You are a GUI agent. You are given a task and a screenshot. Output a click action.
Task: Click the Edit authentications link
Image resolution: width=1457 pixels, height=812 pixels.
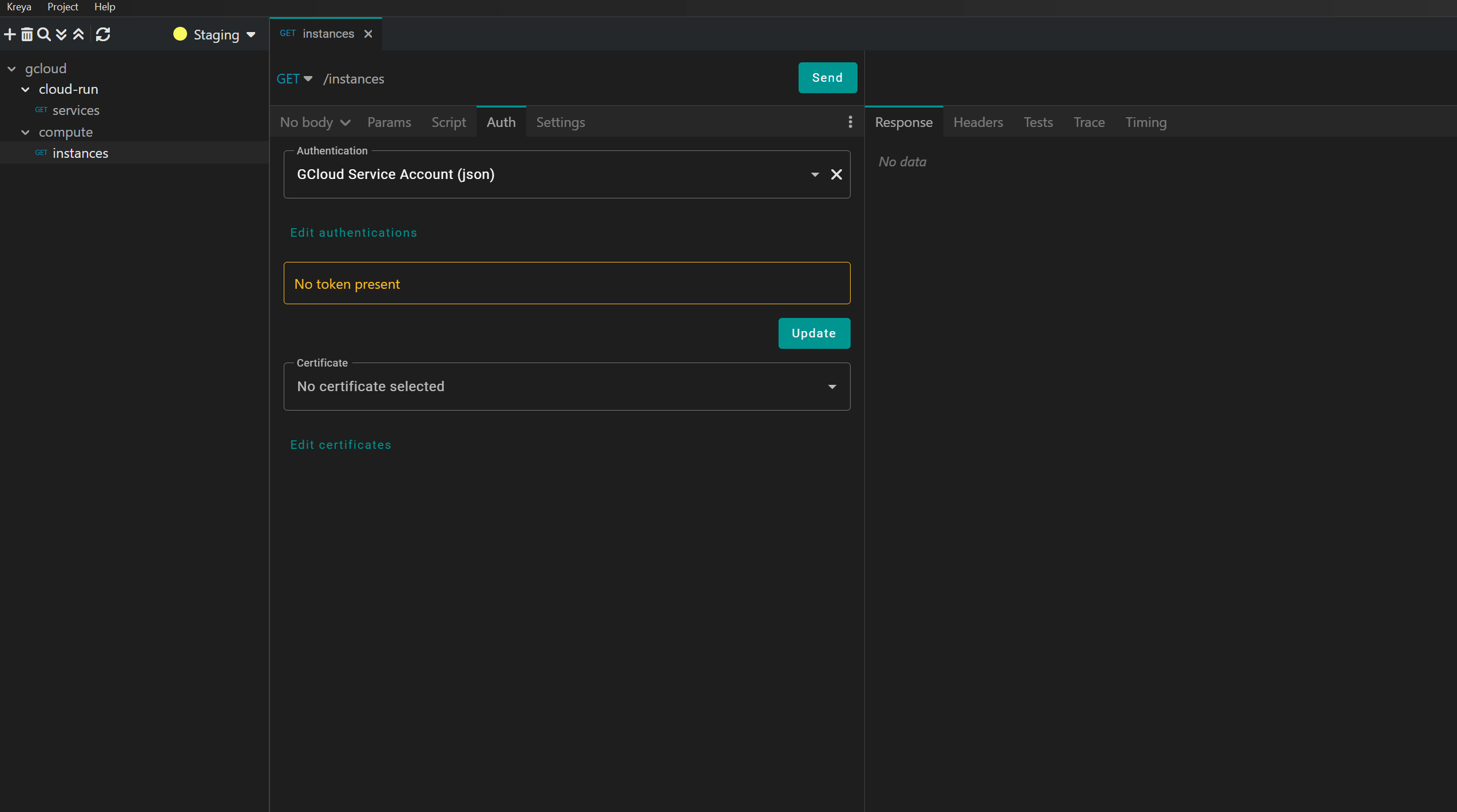point(354,233)
